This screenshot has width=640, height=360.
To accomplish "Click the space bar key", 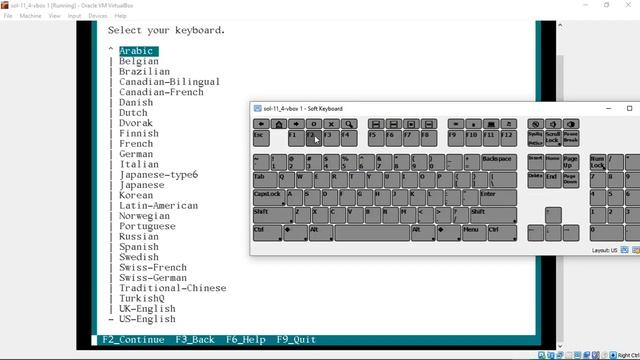I will click(x=372, y=233).
